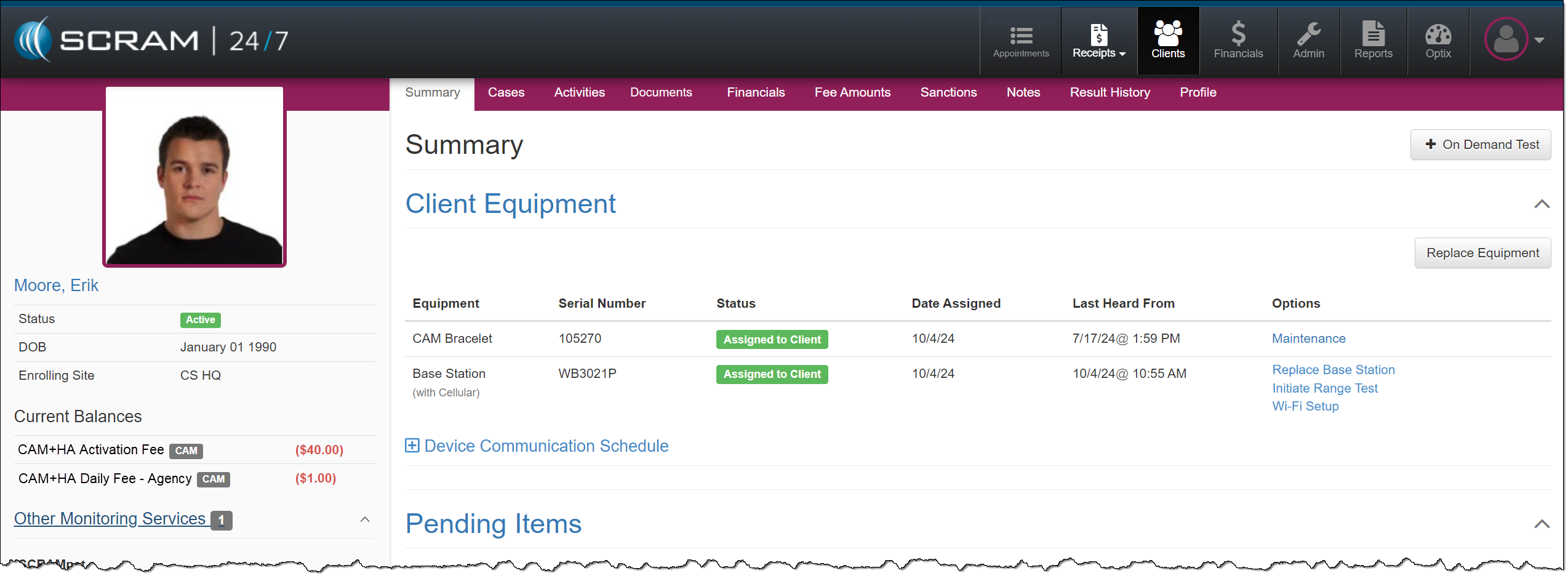The image size is (1568, 581).
Task: Collapse the Pending Items section
Action: [x=1541, y=524]
